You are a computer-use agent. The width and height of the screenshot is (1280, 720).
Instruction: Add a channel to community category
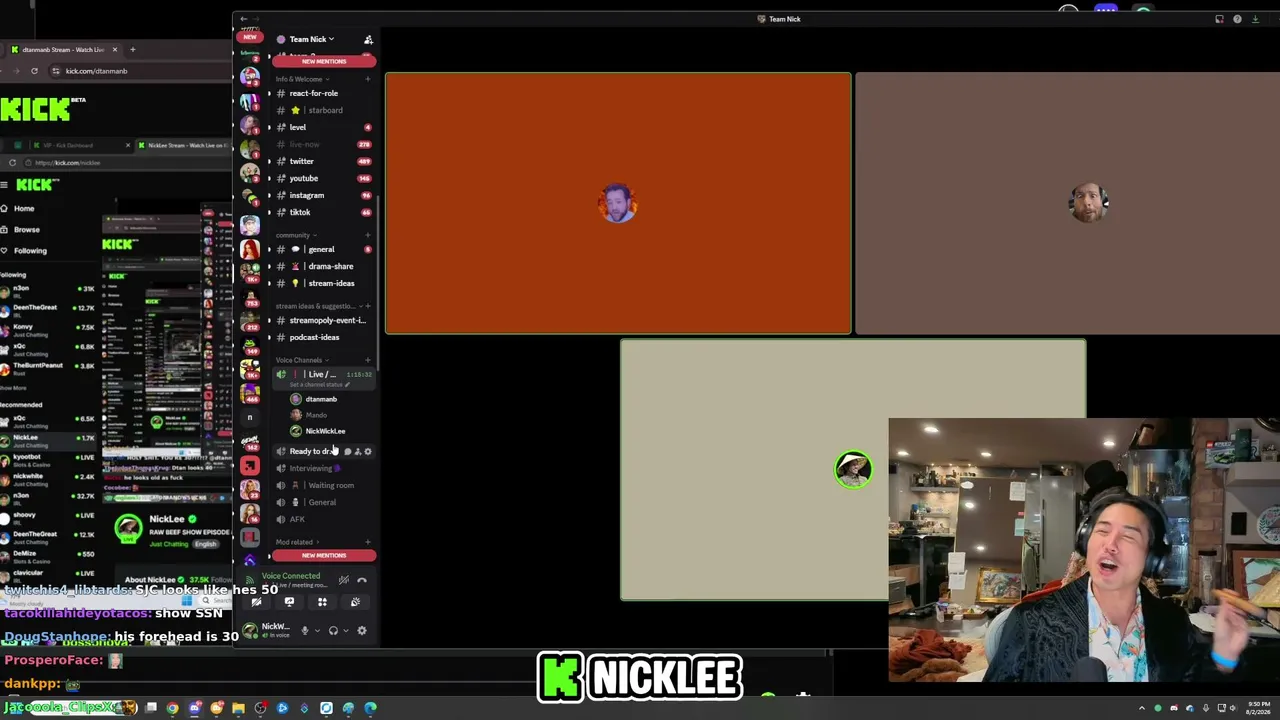368,235
